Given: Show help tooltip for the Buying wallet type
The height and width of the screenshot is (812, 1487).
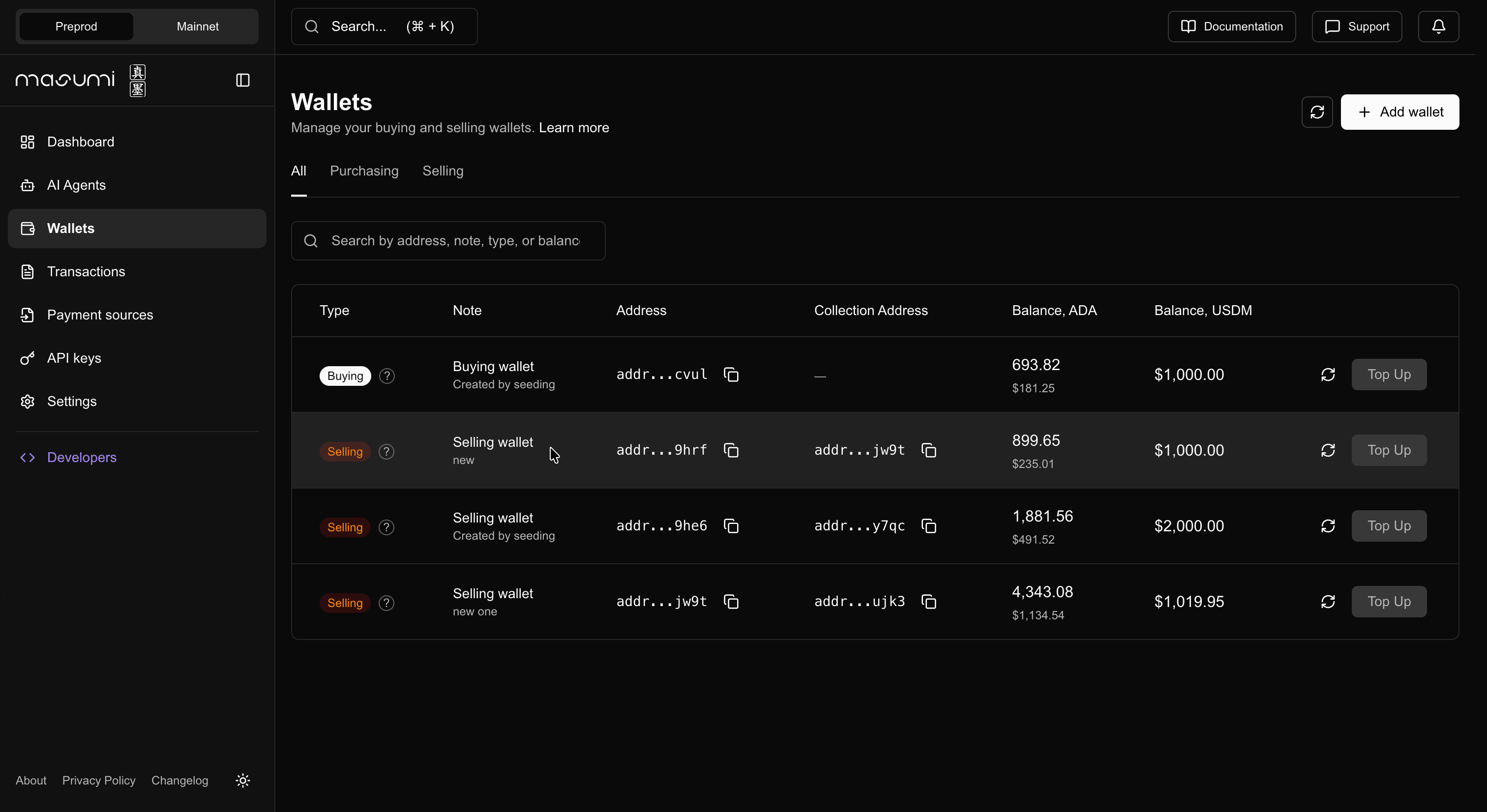Looking at the screenshot, I should 386,376.
